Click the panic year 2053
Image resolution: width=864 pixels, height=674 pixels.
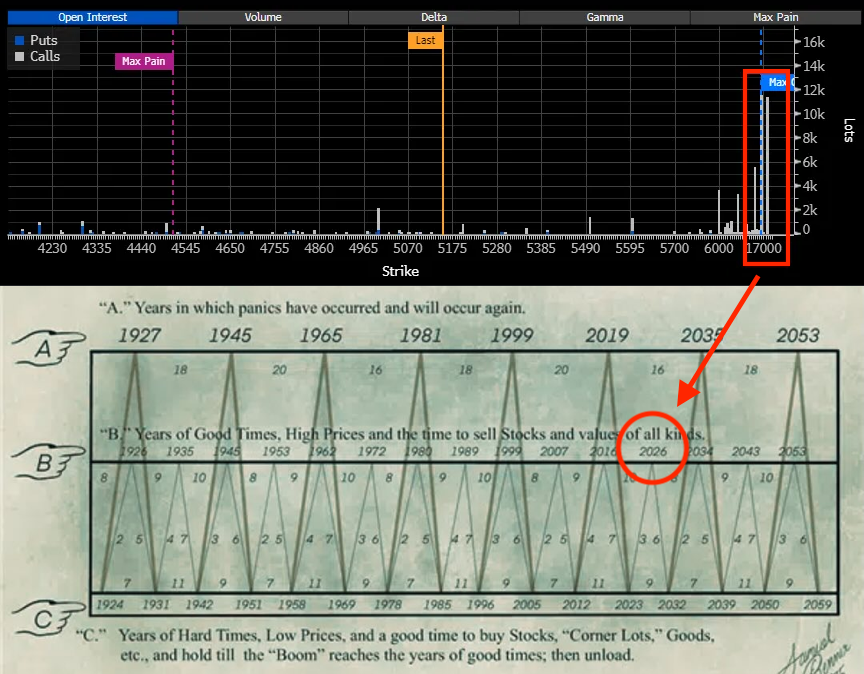pyautogui.click(x=798, y=336)
